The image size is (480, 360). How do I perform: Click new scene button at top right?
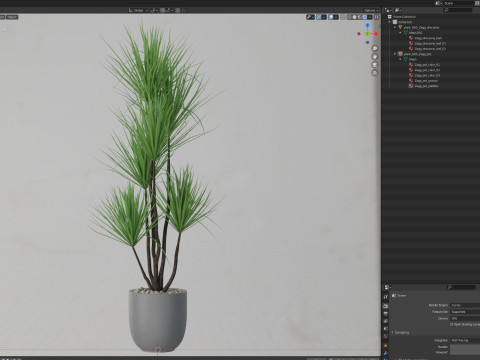click(477, 3)
